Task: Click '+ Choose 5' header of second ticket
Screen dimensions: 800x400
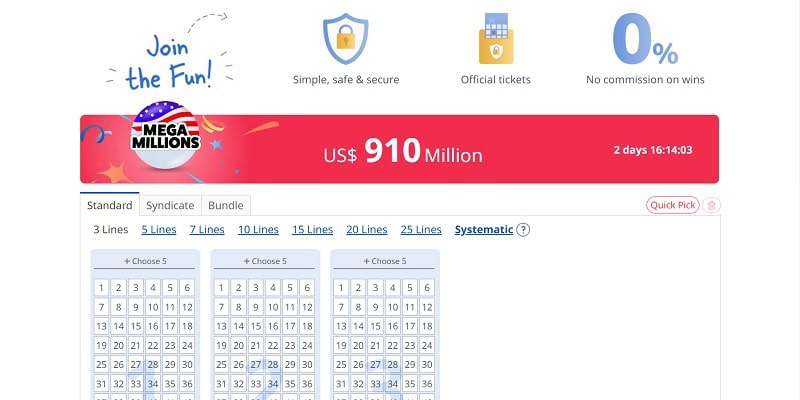Action: point(265,261)
